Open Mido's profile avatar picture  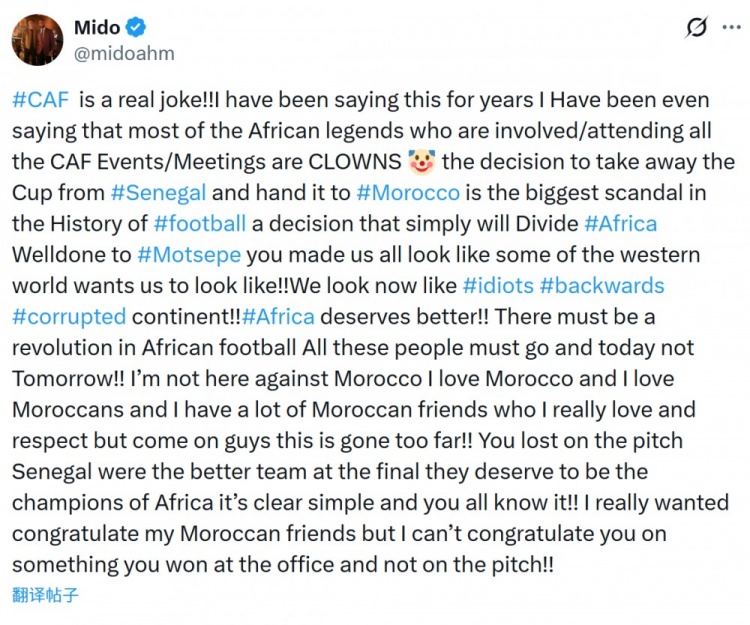[37, 40]
